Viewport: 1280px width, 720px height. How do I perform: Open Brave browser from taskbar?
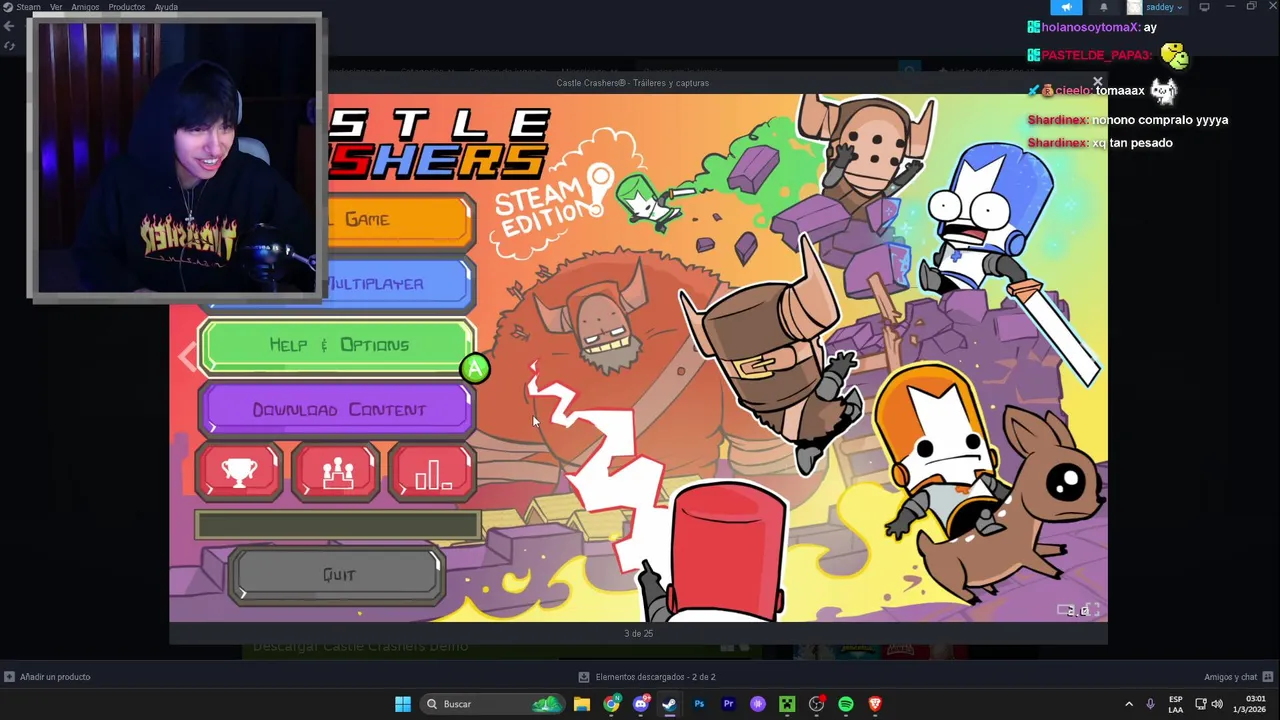point(875,704)
